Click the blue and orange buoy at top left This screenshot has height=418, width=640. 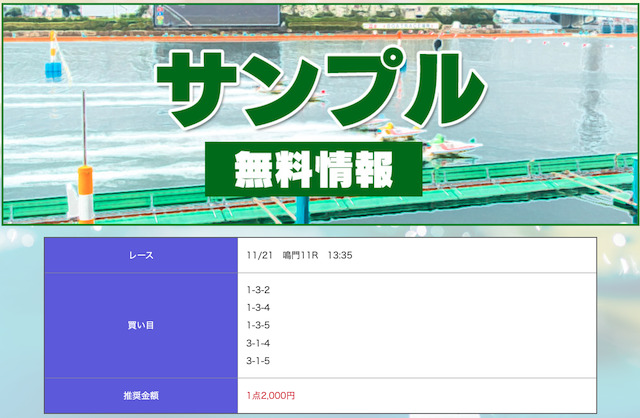(x=52, y=58)
